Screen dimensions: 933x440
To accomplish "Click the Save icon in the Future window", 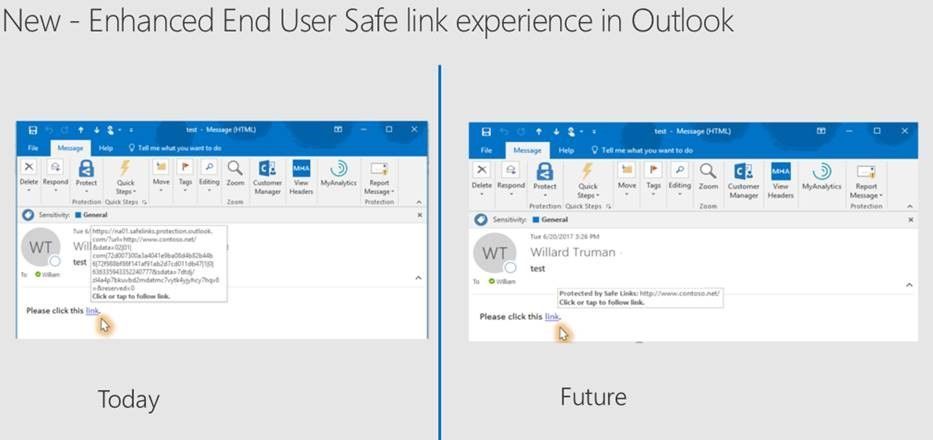I will pos(486,132).
